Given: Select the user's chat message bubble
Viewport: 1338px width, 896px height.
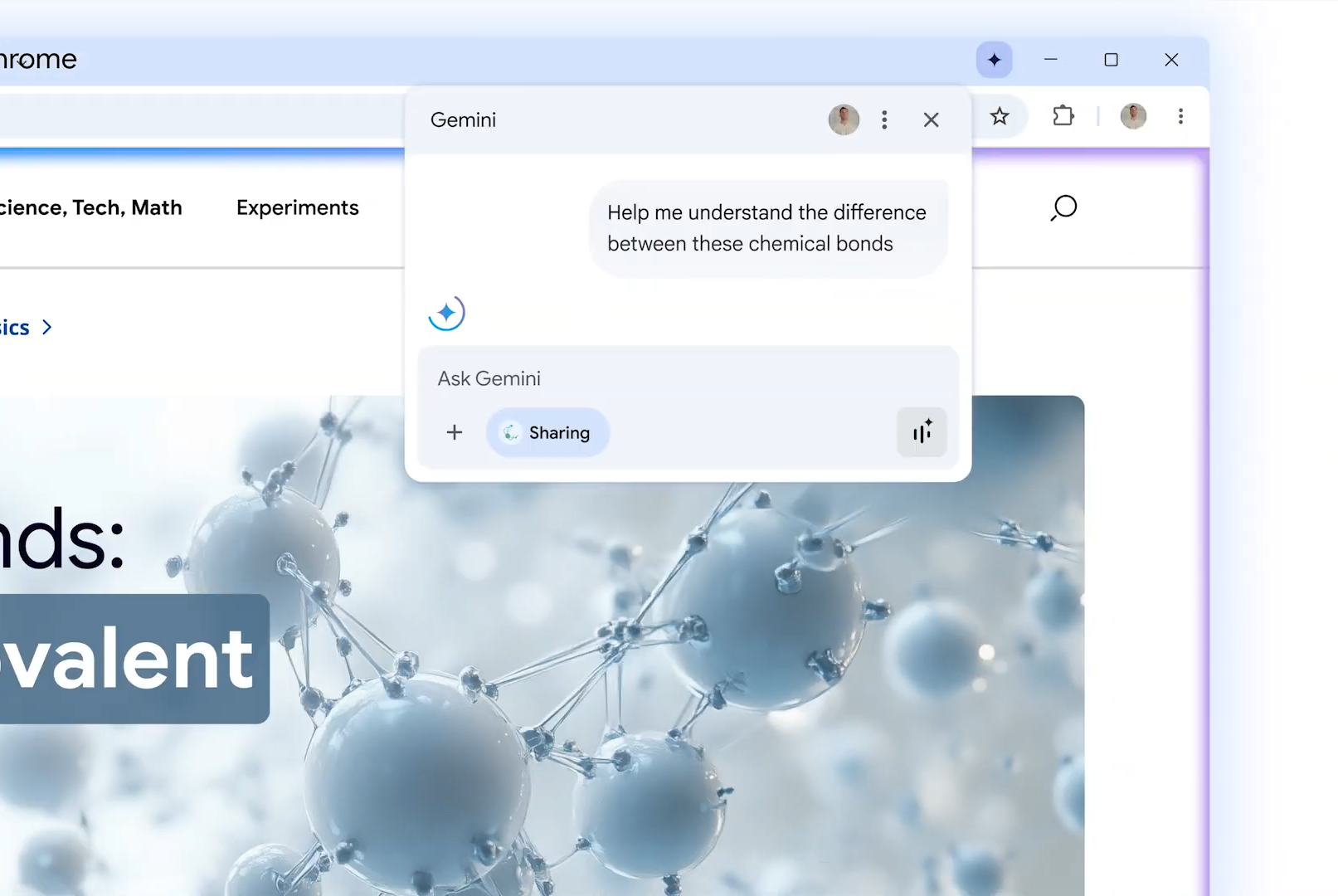Looking at the screenshot, I should 767,228.
